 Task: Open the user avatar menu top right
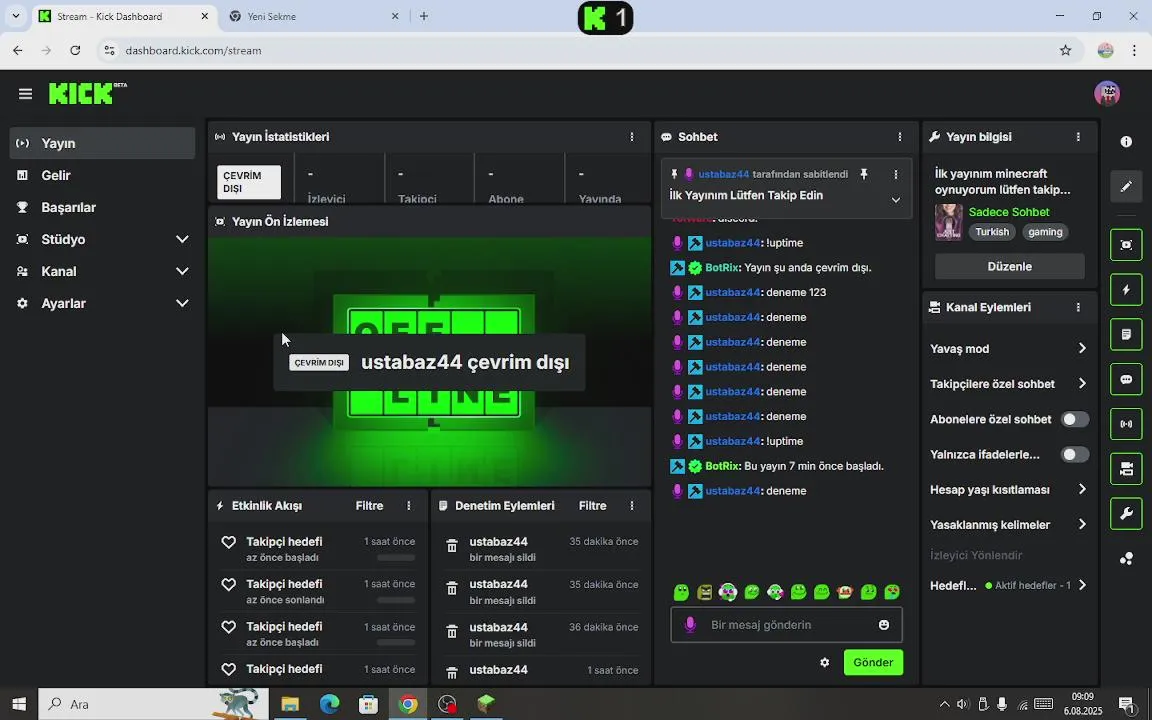[x=1106, y=93]
